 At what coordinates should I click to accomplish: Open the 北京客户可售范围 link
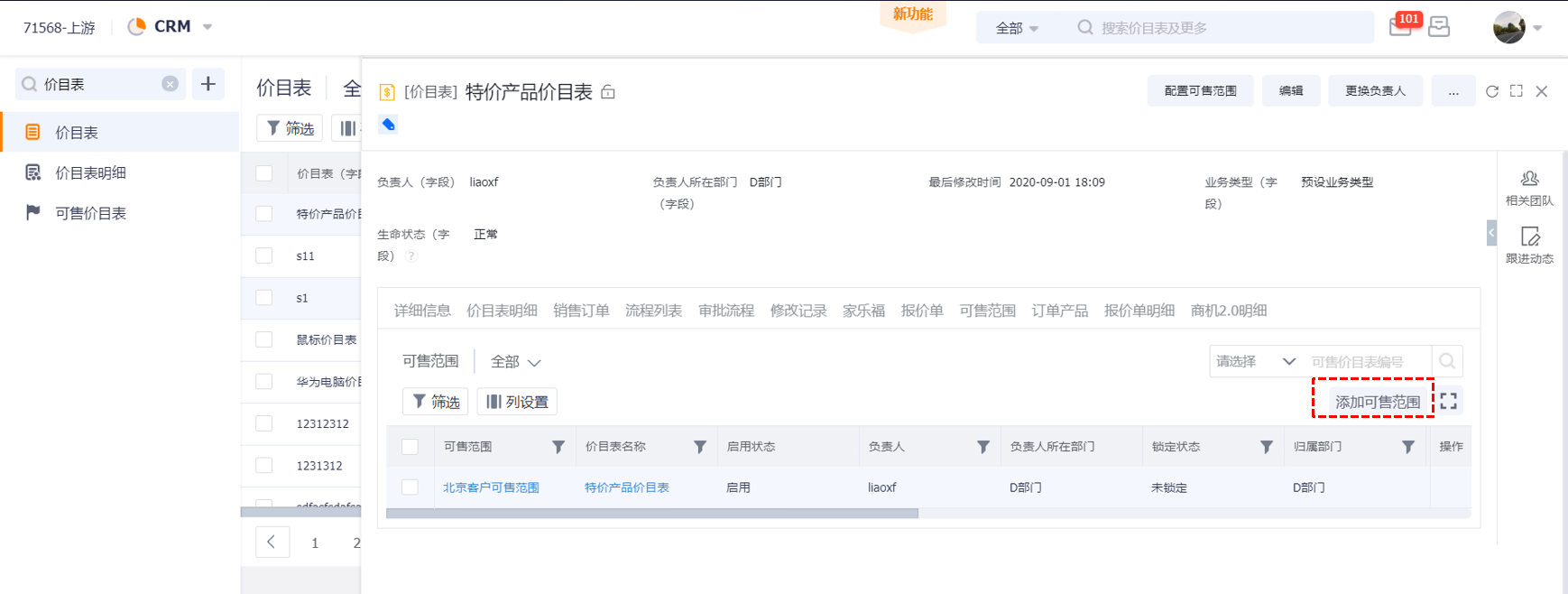coord(491,487)
